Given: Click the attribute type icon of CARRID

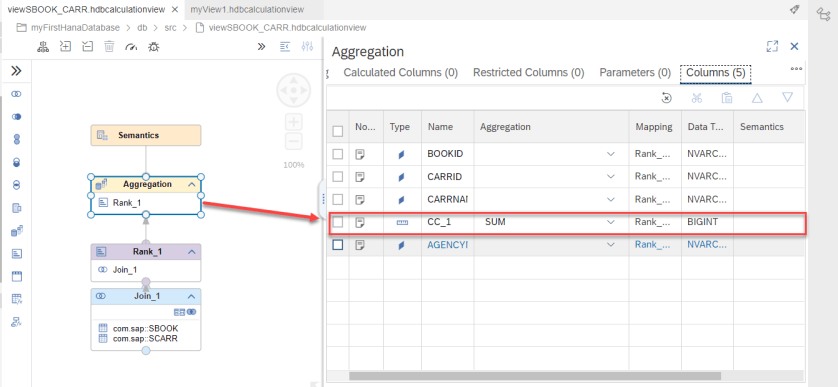Looking at the screenshot, I should [x=402, y=177].
